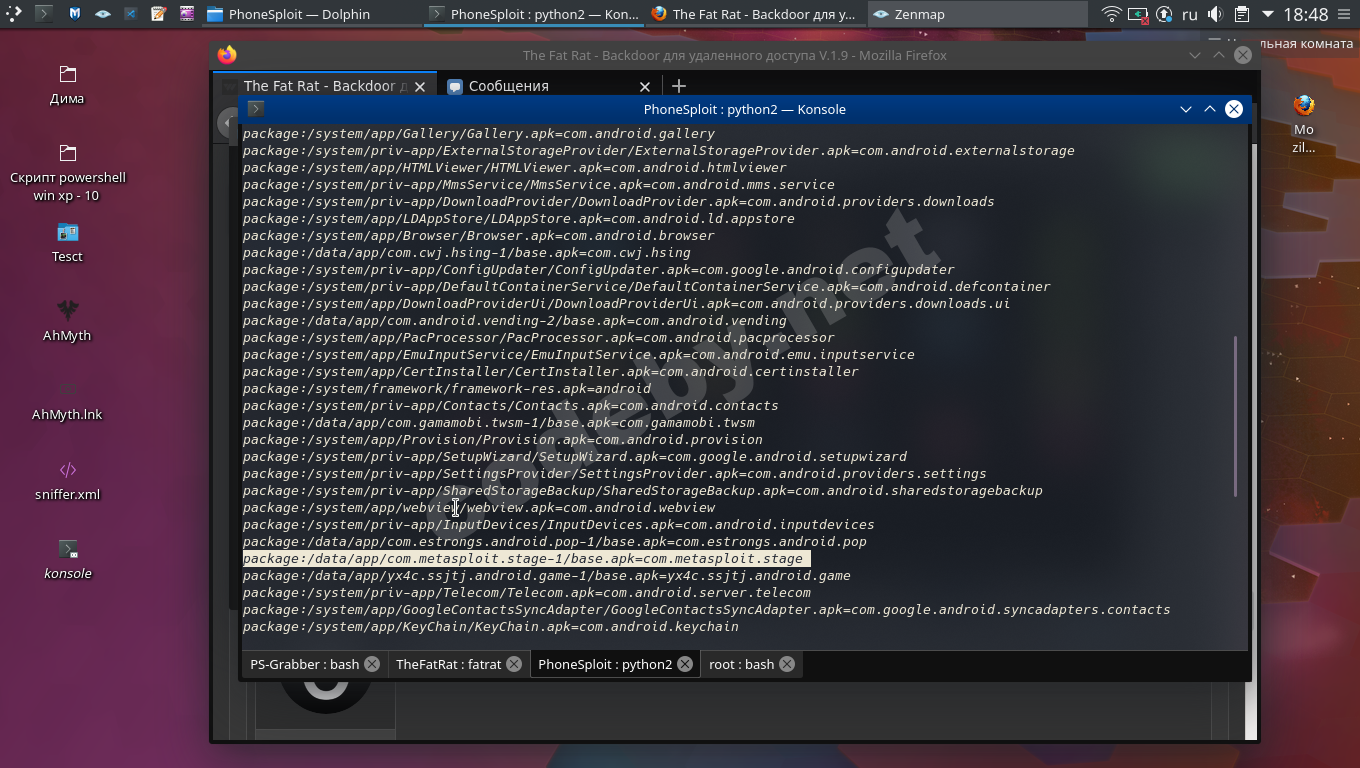Click the com.android.keychain package line
The image size is (1360, 768).
(x=491, y=627)
